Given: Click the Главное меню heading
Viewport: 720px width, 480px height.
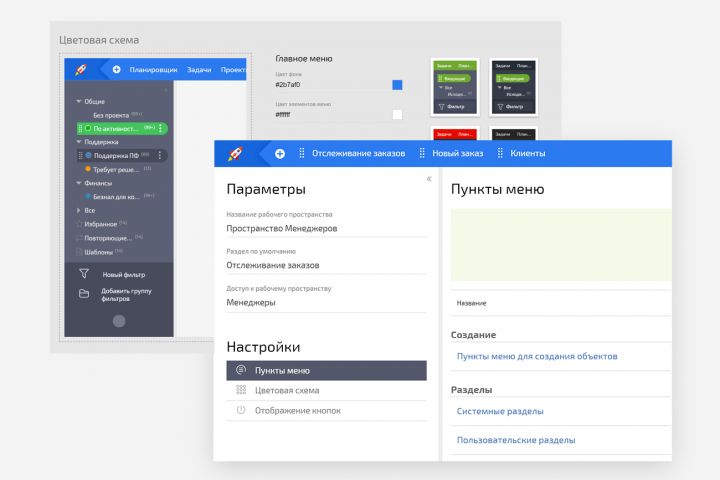Looking at the screenshot, I should [x=304, y=59].
